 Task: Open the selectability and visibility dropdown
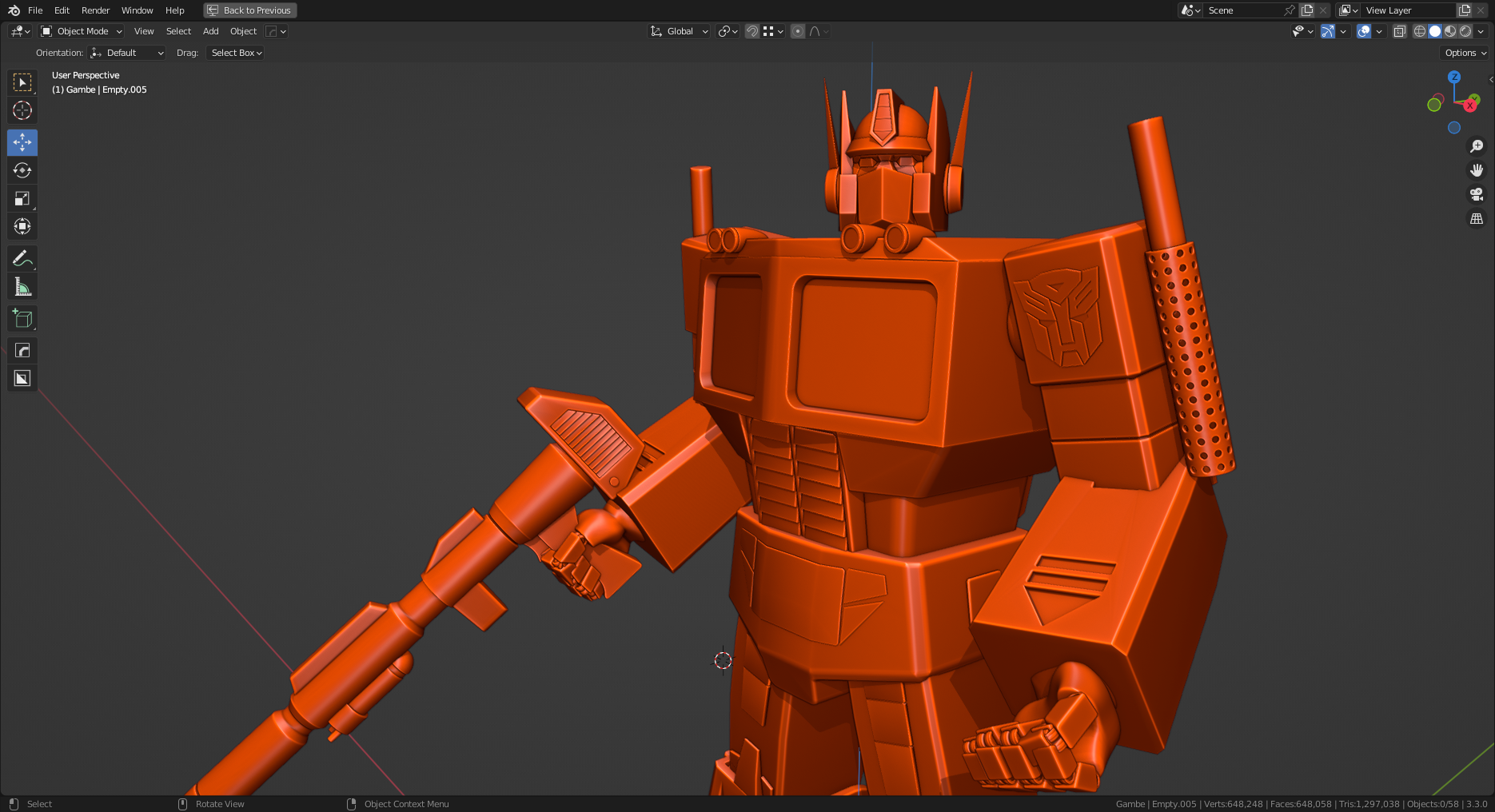1303,31
